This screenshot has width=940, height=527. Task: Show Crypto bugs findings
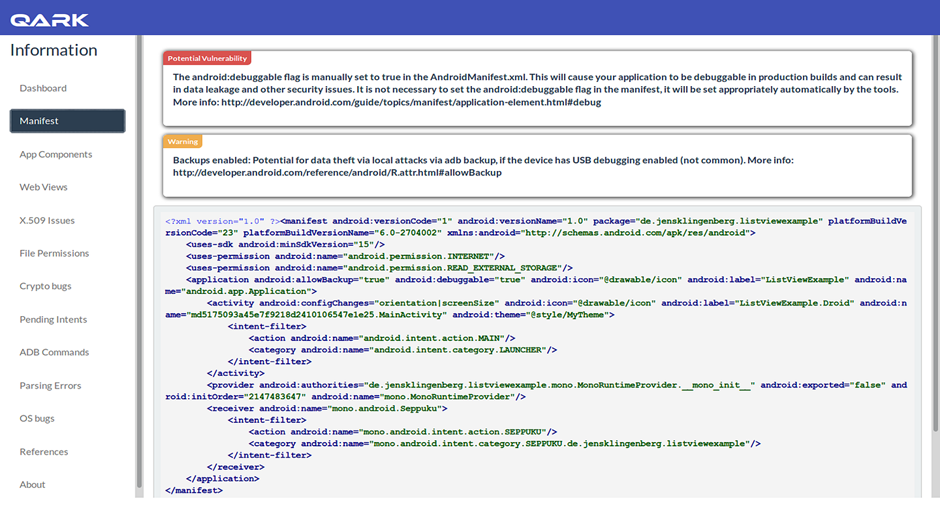[45, 286]
